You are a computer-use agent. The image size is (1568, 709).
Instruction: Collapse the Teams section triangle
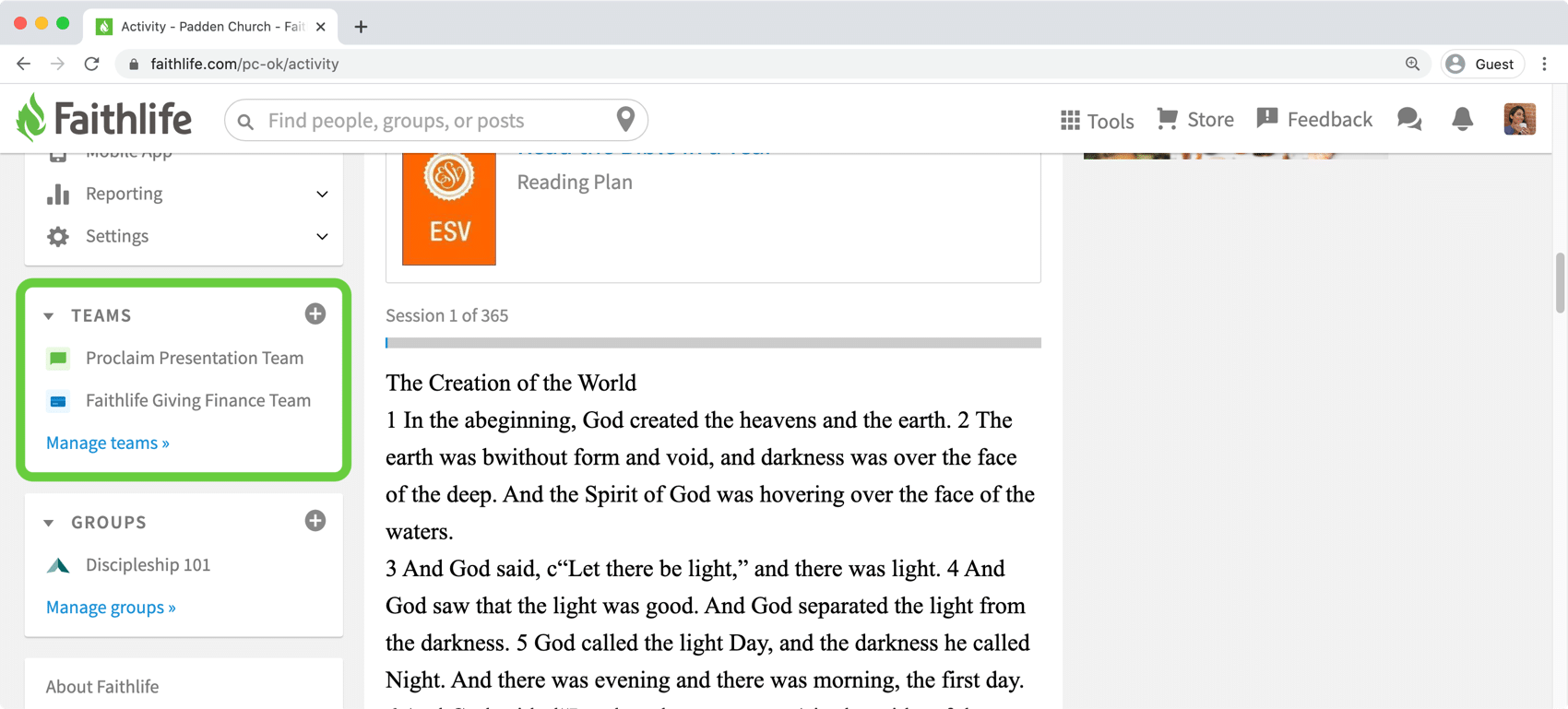49,316
